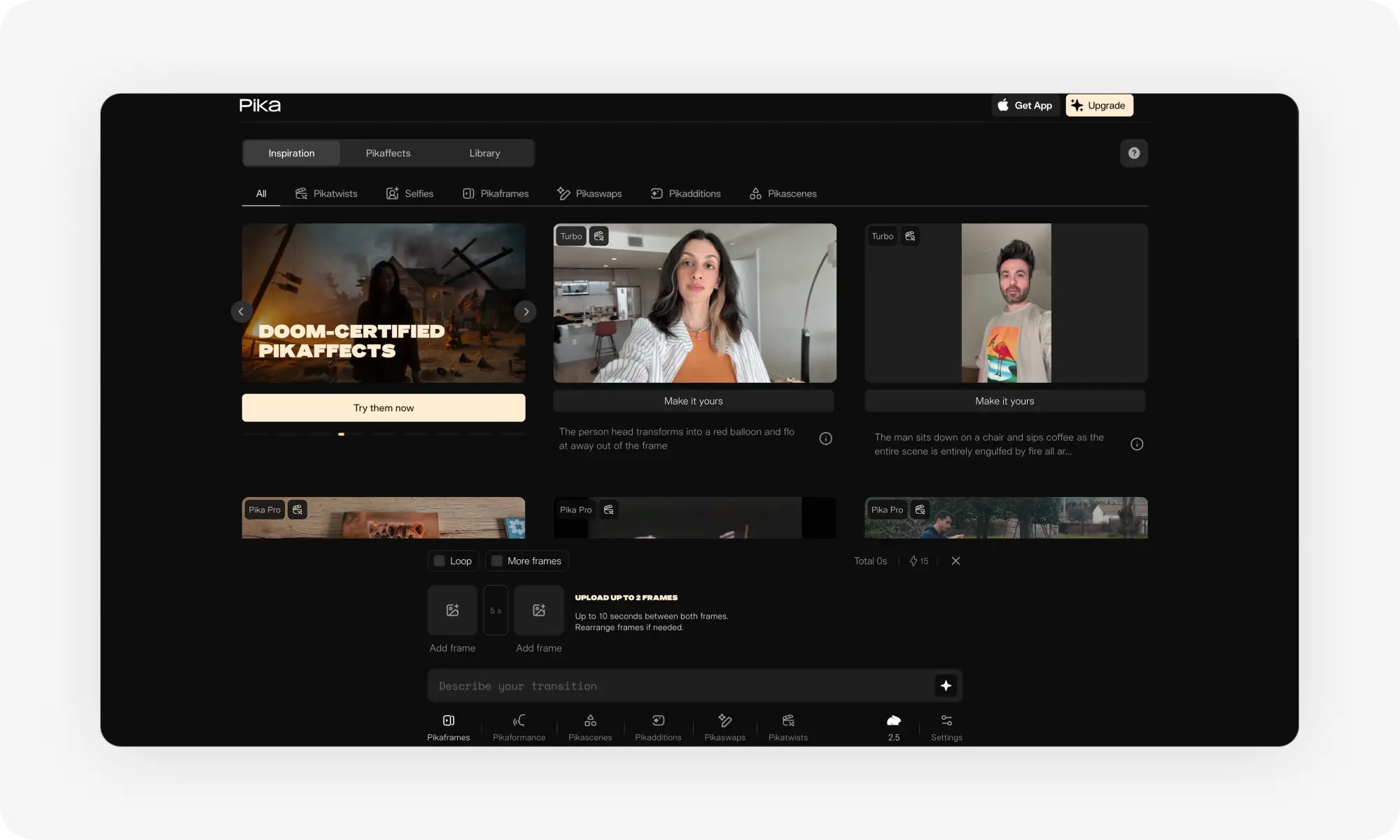1400x840 pixels.
Task: Switch to the Pikaffects tab
Action: click(388, 153)
